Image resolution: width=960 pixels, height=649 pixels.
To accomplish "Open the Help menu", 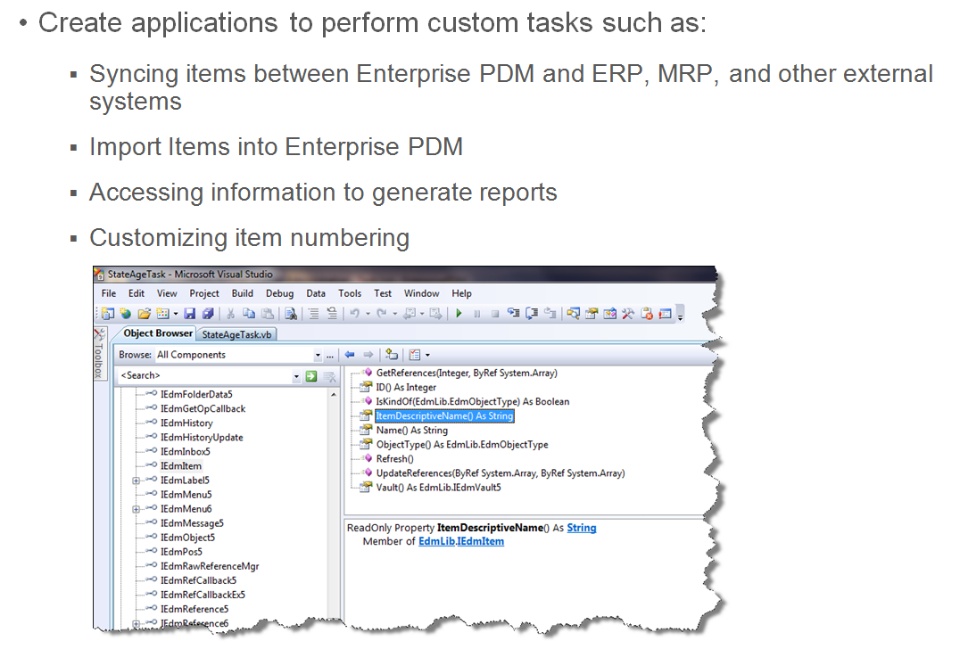I will click(462, 293).
